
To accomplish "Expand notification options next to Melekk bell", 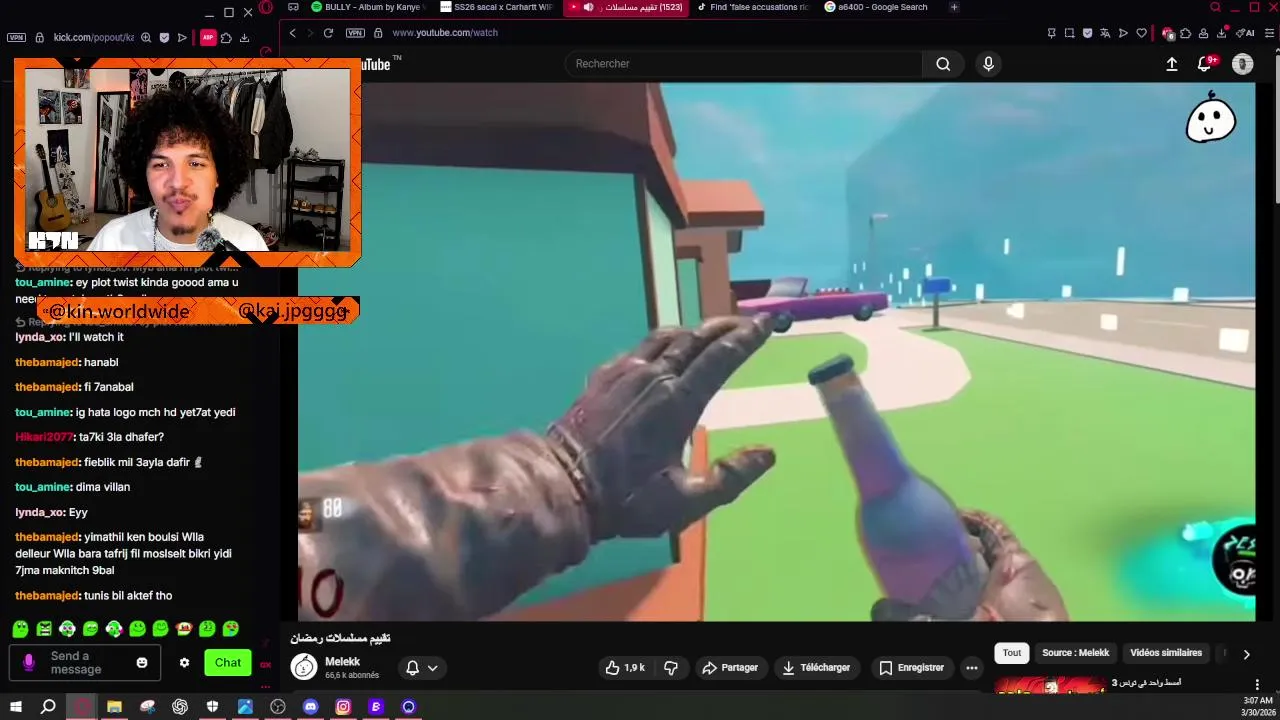I will coord(433,668).
